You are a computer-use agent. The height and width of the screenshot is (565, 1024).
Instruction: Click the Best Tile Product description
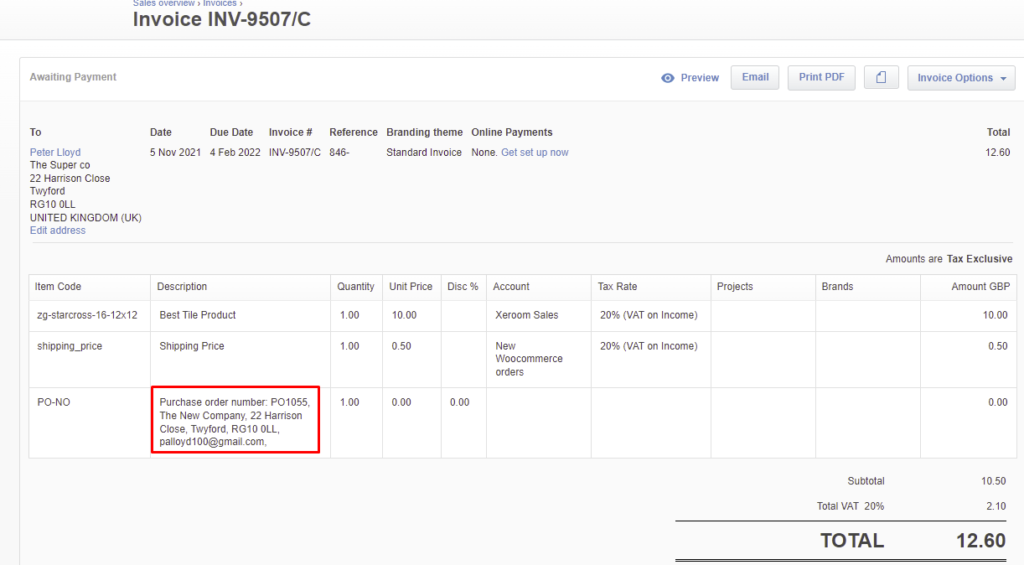coord(197,315)
